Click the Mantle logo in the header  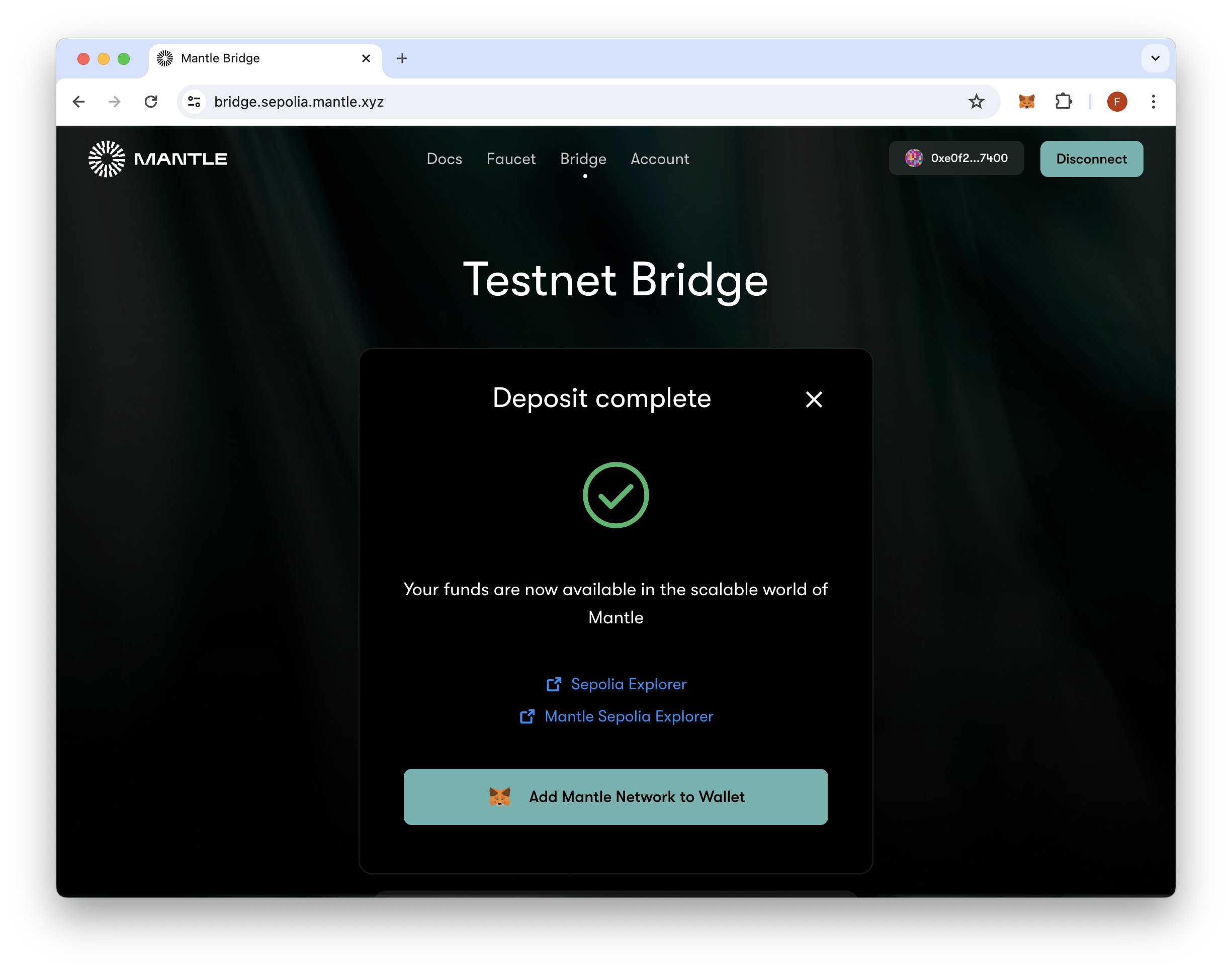pos(157,159)
